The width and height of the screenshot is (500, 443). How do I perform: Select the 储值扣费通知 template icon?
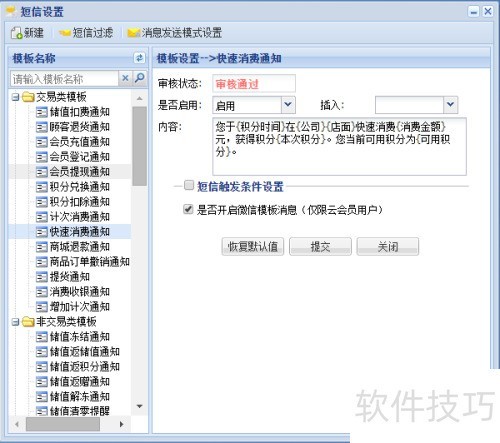(x=42, y=112)
